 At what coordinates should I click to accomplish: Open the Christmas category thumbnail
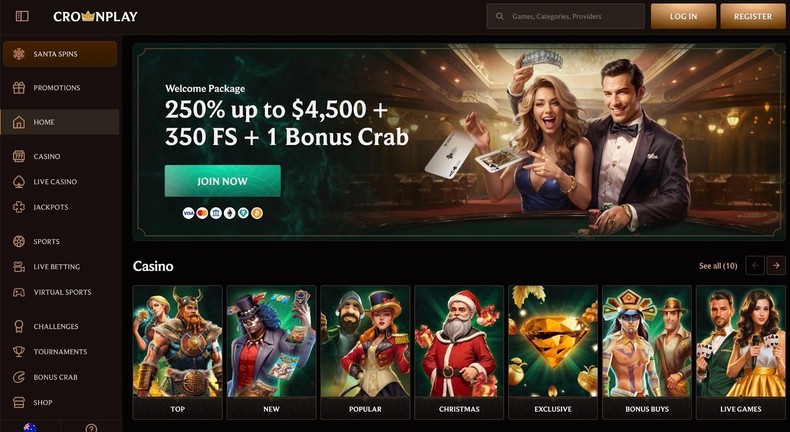coord(459,352)
